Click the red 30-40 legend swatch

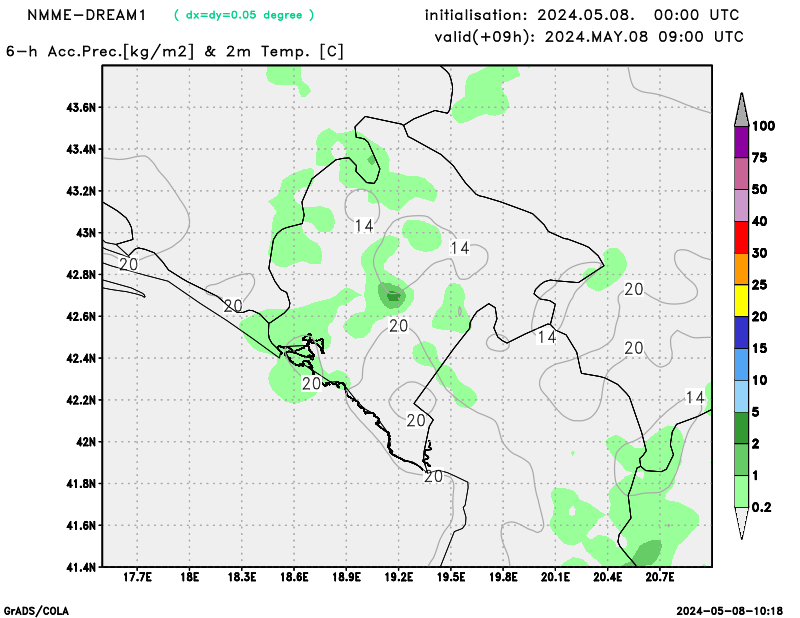[741, 237]
